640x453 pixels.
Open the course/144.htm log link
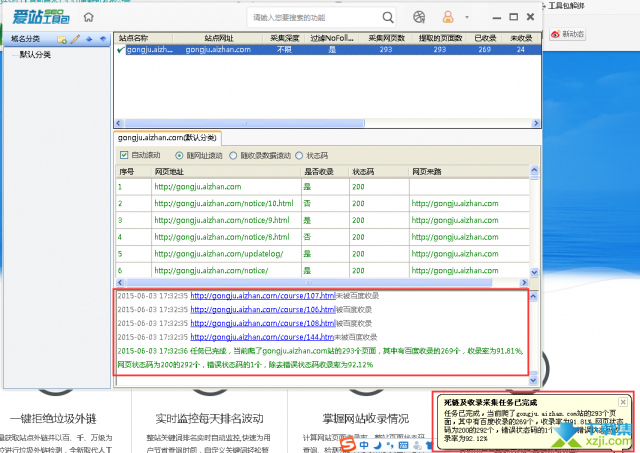262,337
